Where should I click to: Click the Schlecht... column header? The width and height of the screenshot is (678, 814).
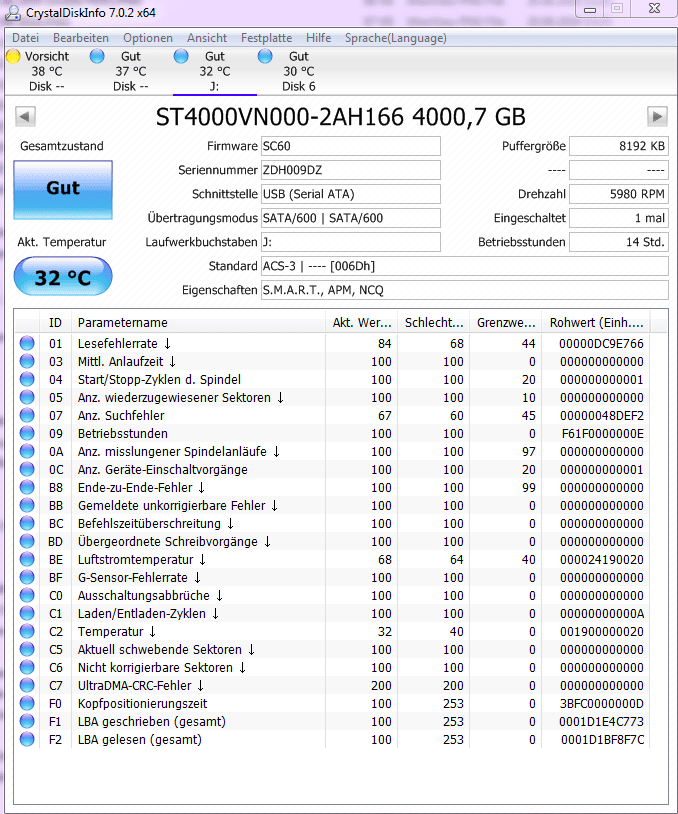pyautogui.click(x=434, y=322)
